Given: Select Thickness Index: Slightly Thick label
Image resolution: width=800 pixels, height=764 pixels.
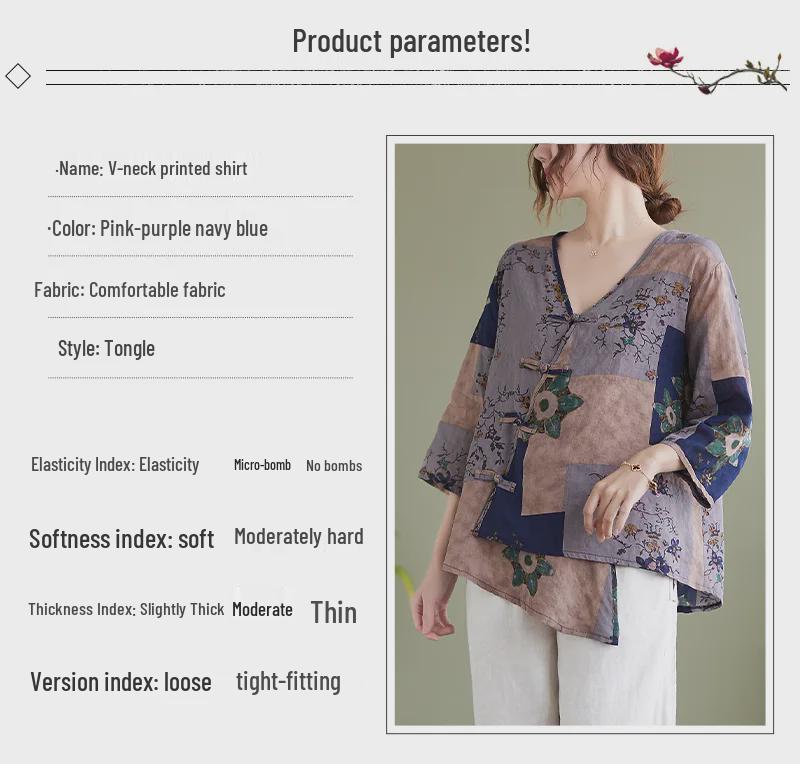Looking at the screenshot, I should click(126, 609).
